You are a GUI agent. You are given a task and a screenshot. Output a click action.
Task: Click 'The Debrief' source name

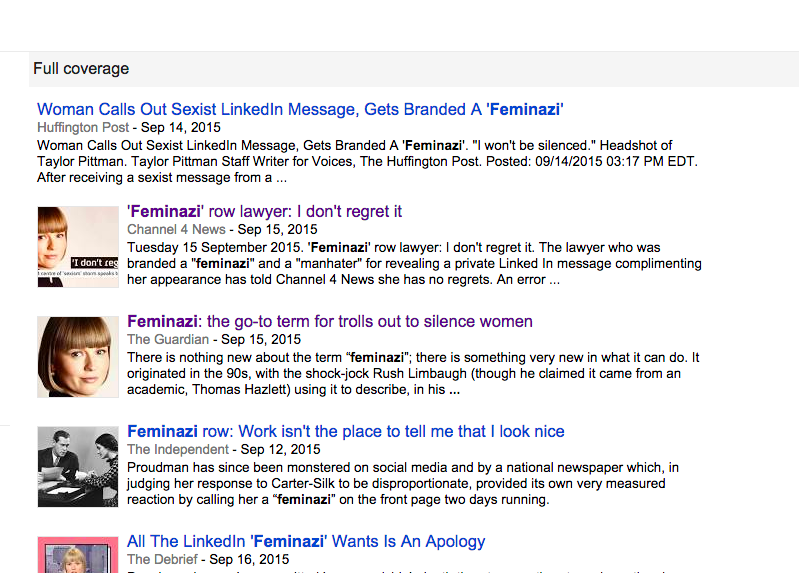(164, 560)
